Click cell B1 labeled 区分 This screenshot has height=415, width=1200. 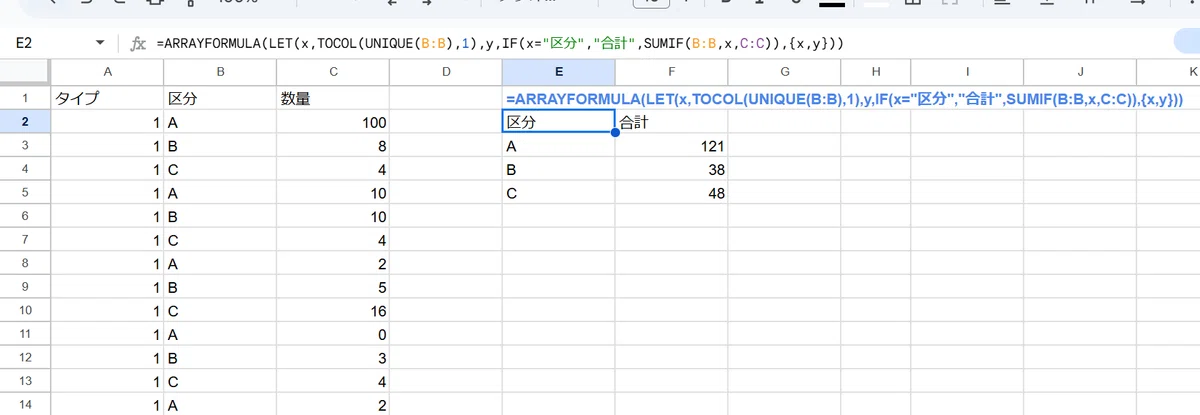[x=220, y=98]
